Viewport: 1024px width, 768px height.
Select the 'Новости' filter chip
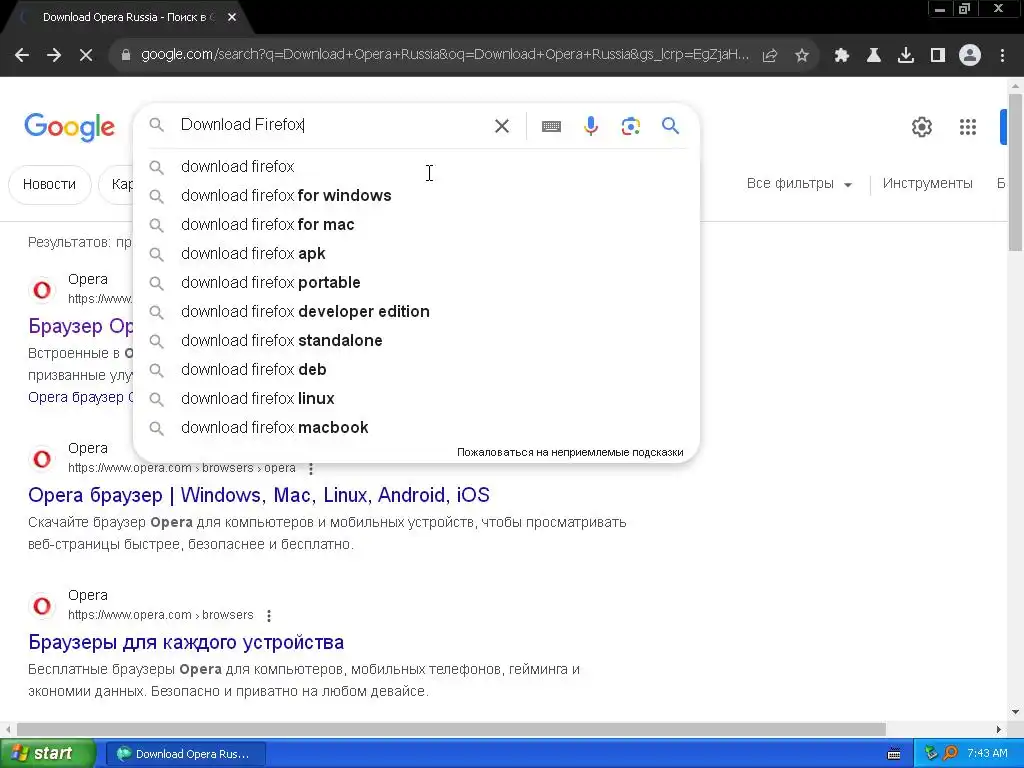click(50, 184)
